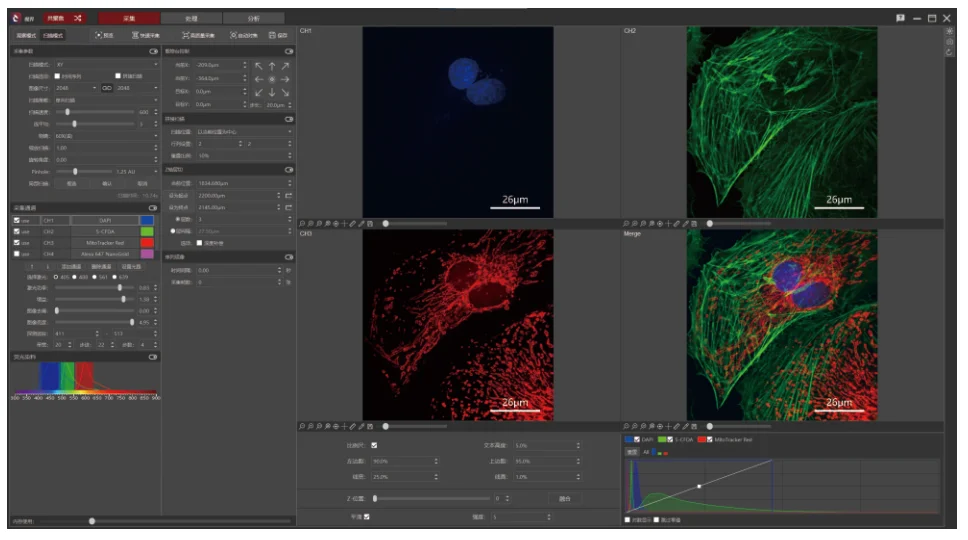This screenshot has height=540, width=968.
Task: Move stage up with the up arrow
Action: click(x=272, y=66)
